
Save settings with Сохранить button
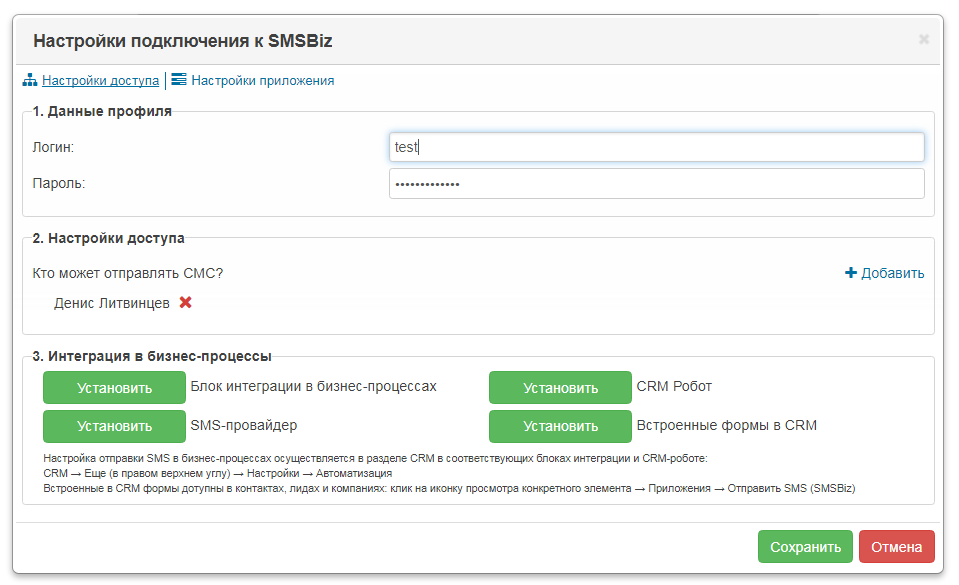[x=805, y=546]
